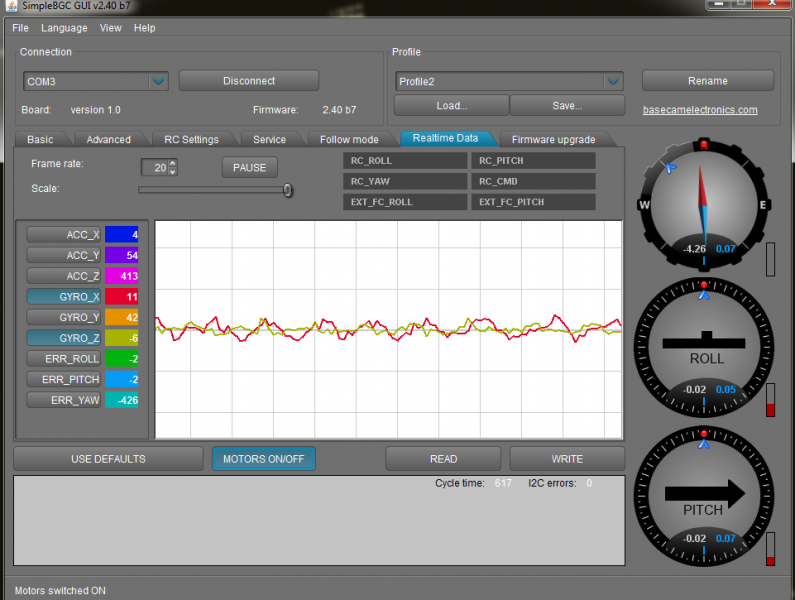Increase the frame rate stepper
This screenshot has height=600, width=795.
[173, 163]
